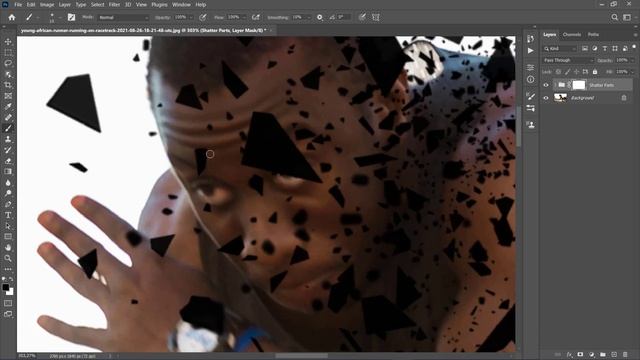
Task: Select the Hand tool
Action: pos(8,247)
